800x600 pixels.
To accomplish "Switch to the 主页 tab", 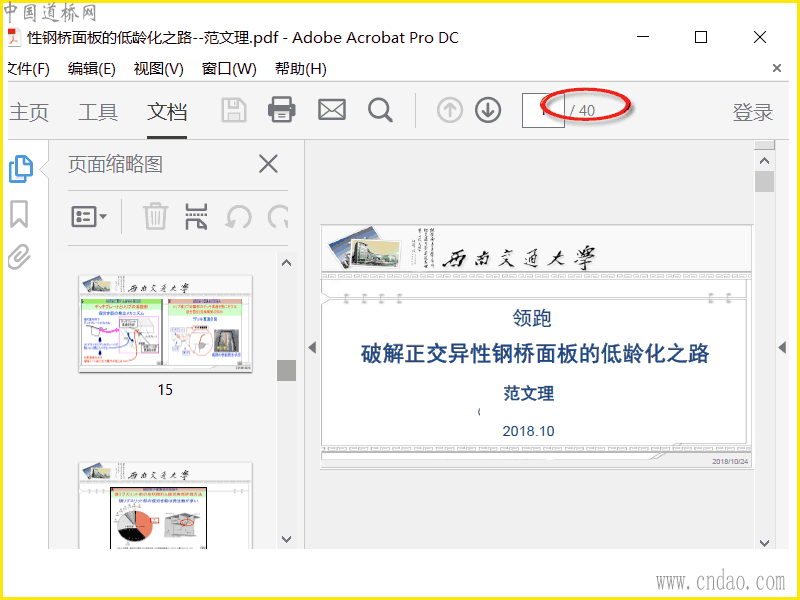I will tap(29, 112).
